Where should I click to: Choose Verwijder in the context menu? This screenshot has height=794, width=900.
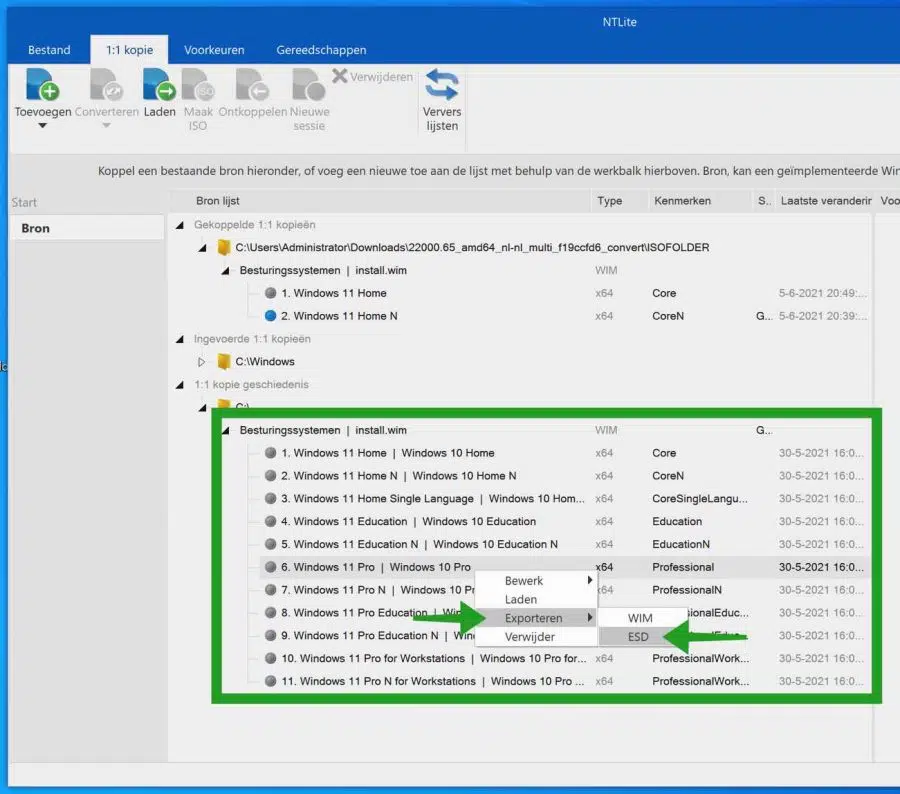coord(536,637)
